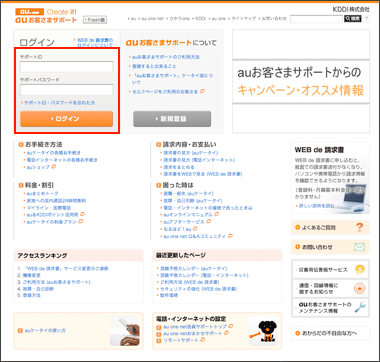
Task: Open the 'KDDI' header navigation link
Action: [x=200, y=19]
